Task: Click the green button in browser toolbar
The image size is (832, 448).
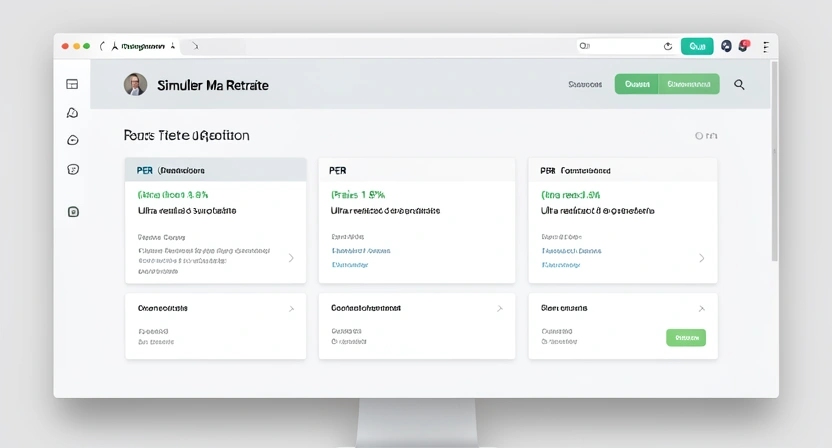Action: point(697,46)
